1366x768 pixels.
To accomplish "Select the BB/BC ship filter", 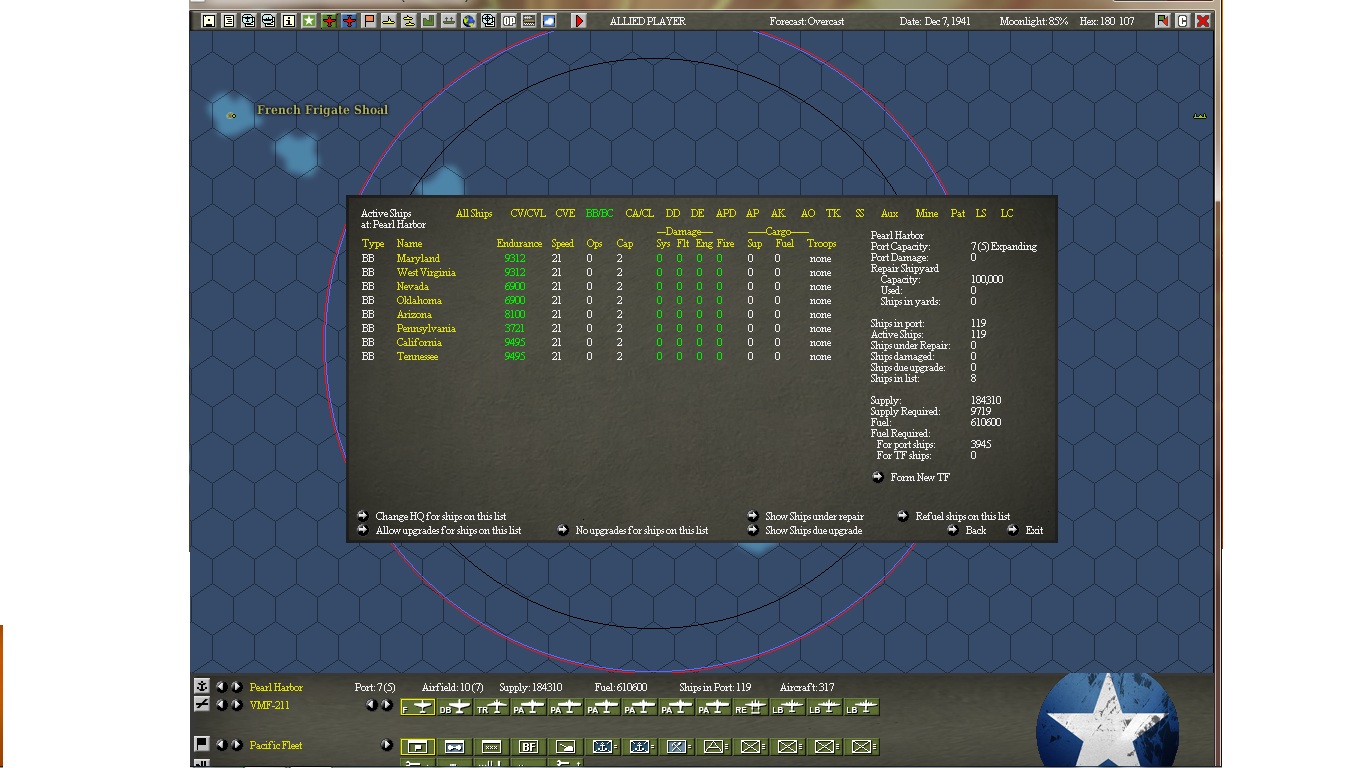I will [x=600, y=213].
